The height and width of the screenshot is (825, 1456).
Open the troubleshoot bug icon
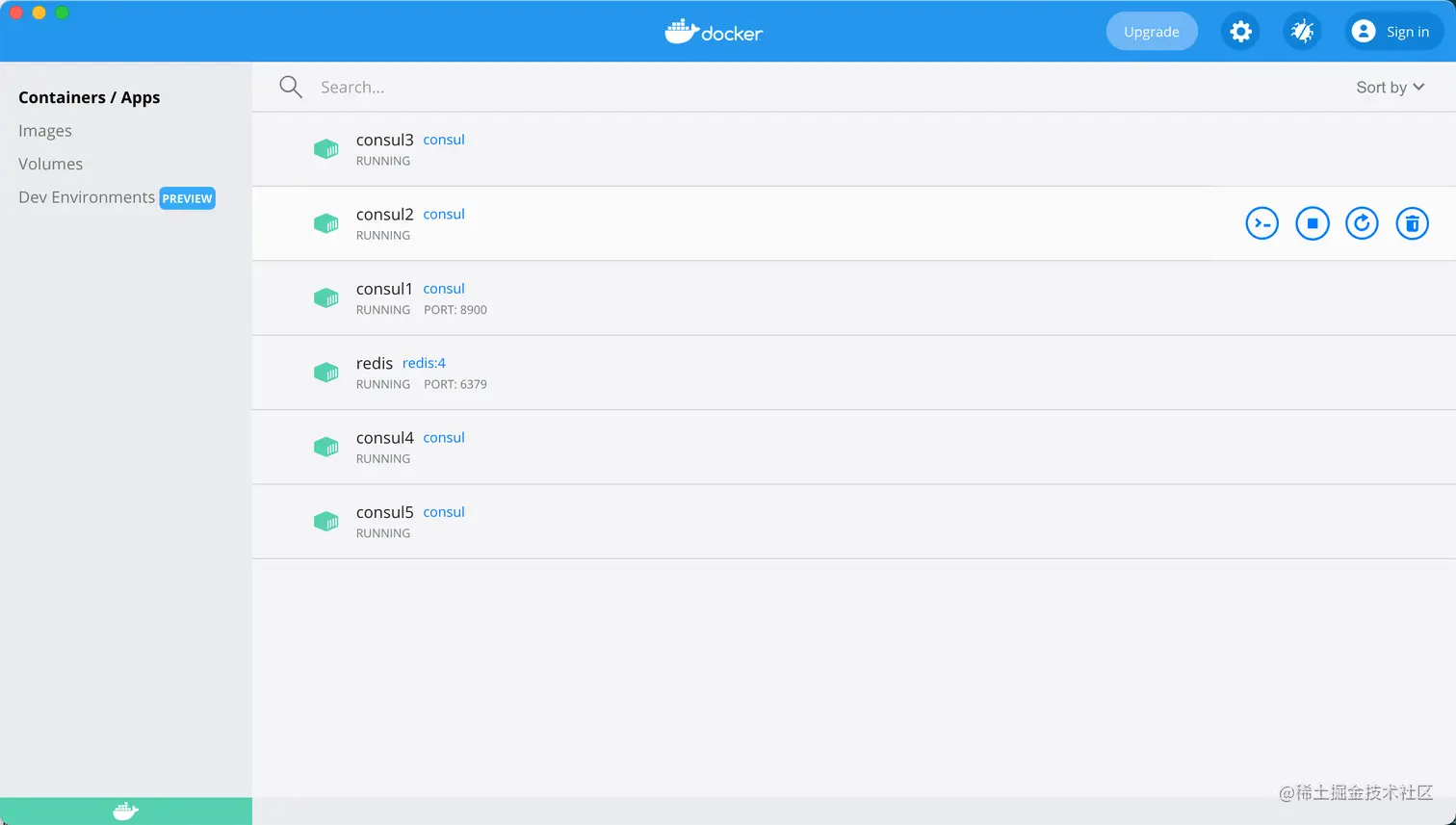1302,32
